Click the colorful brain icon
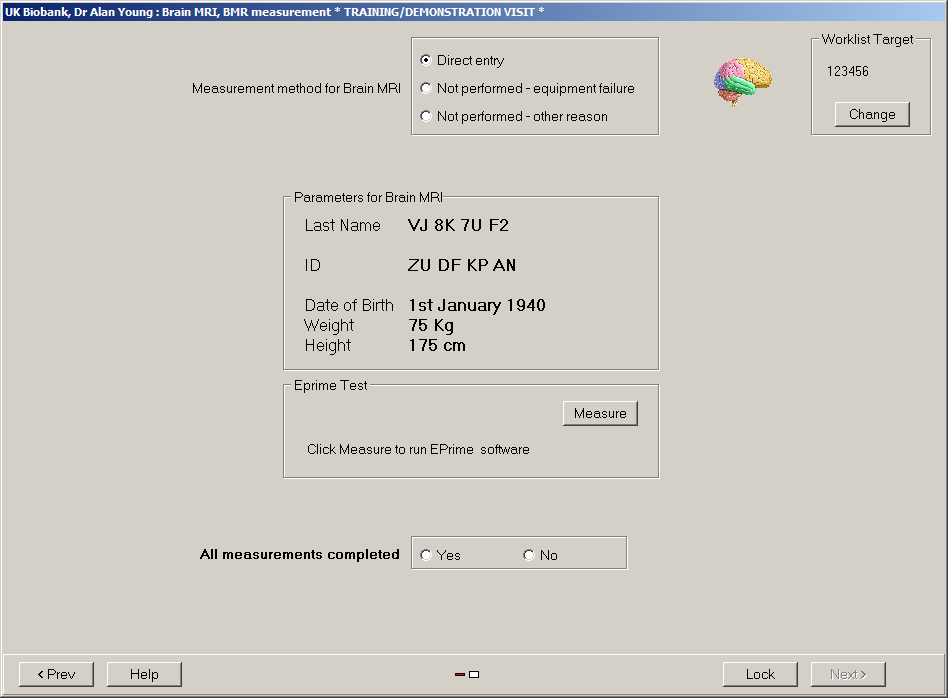948x698 pixels. click(742, 81)
